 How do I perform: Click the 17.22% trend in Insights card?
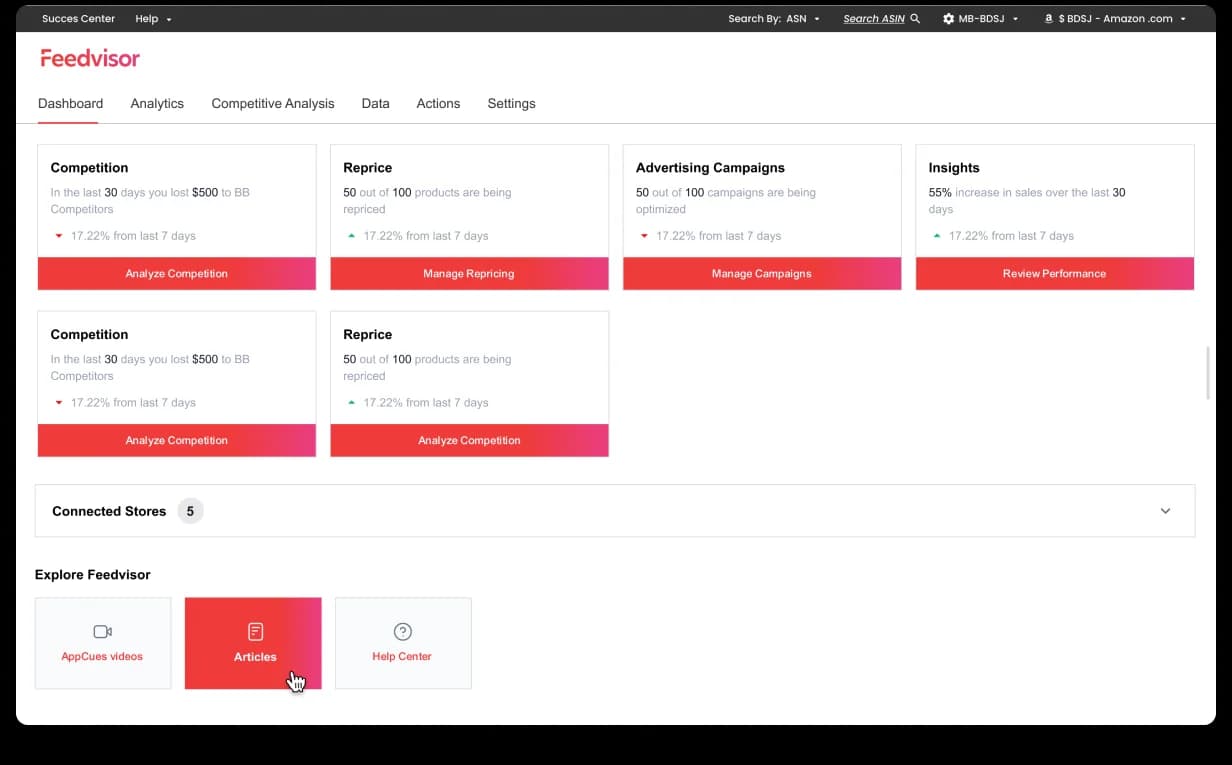coord(1003,236)
